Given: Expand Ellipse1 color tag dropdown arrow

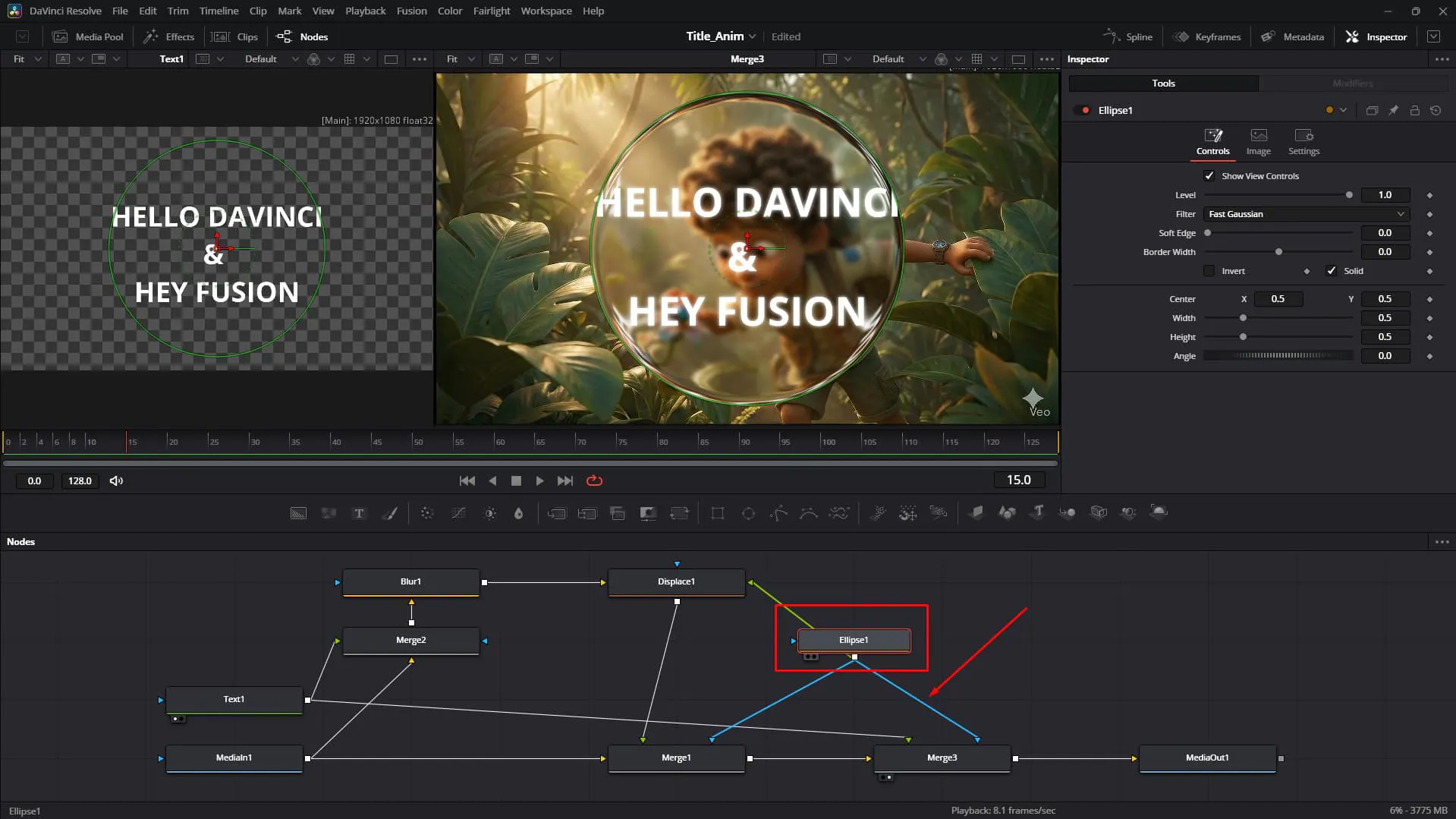Looking at the screenshot, I should [1343, 110].
